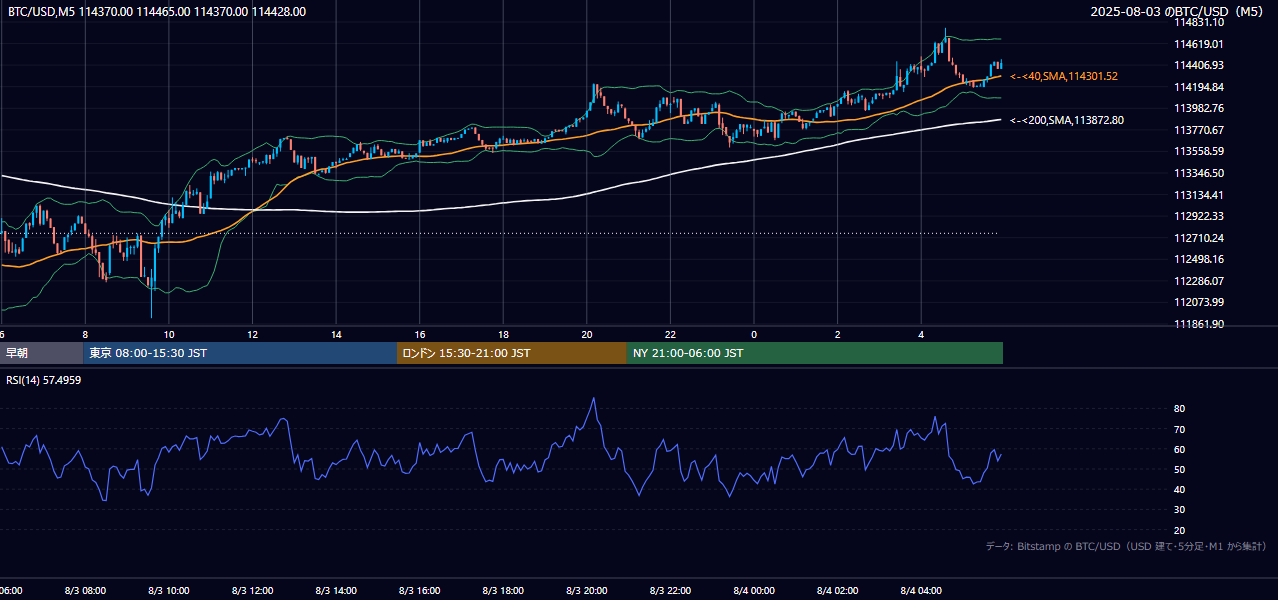Click the price axis label 113770.67

pyautogui.click(x=1200, y=130)
